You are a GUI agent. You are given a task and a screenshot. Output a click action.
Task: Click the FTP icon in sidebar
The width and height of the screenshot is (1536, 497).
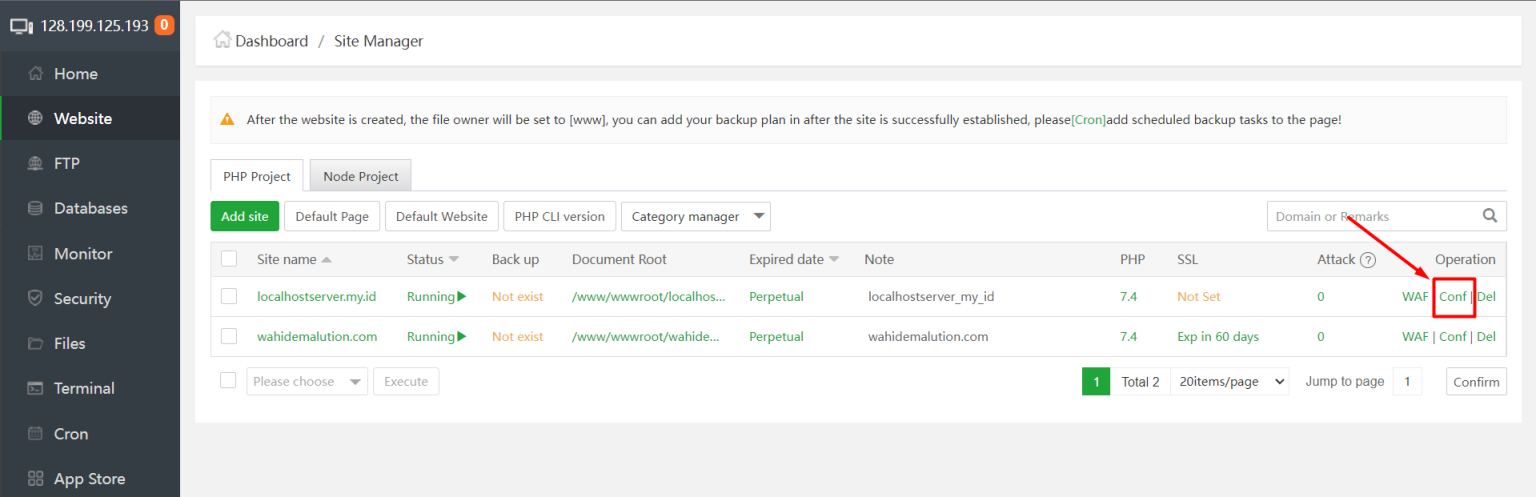36,164
